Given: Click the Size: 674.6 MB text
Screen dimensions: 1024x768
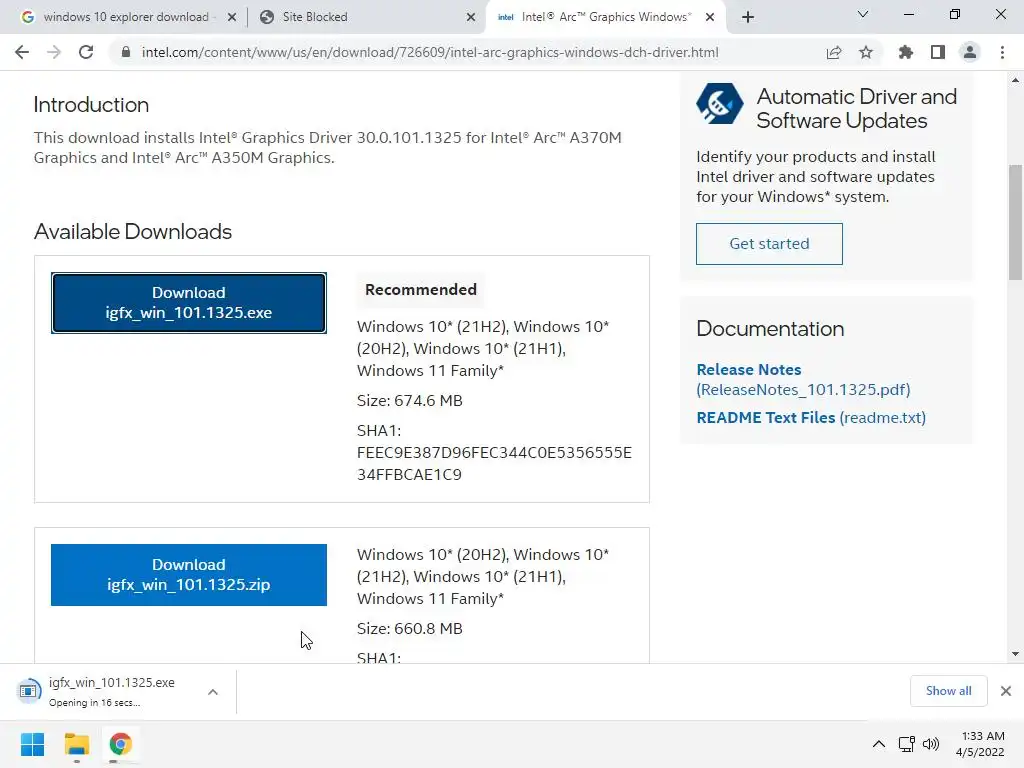Looking at the screenshot, I should (409, 400).
